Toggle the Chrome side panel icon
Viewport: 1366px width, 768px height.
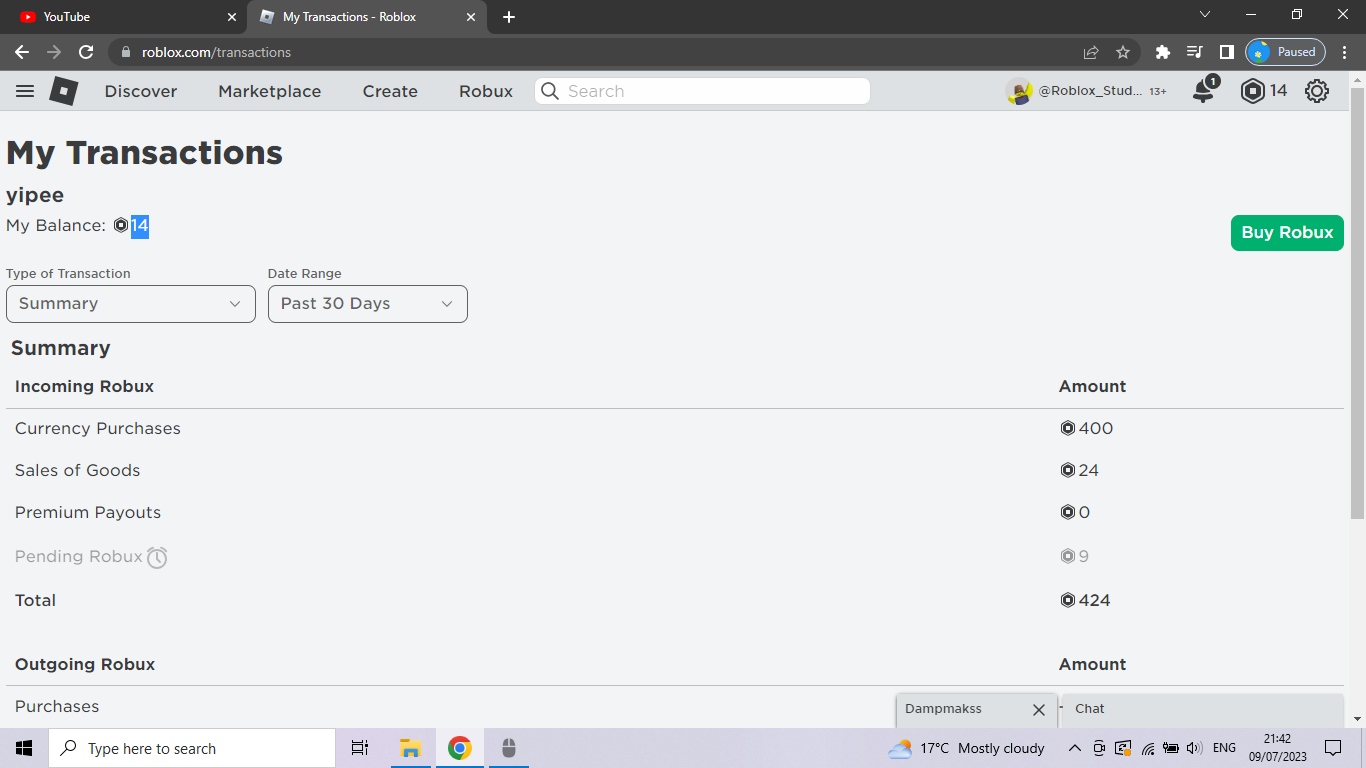[1226, 52]
